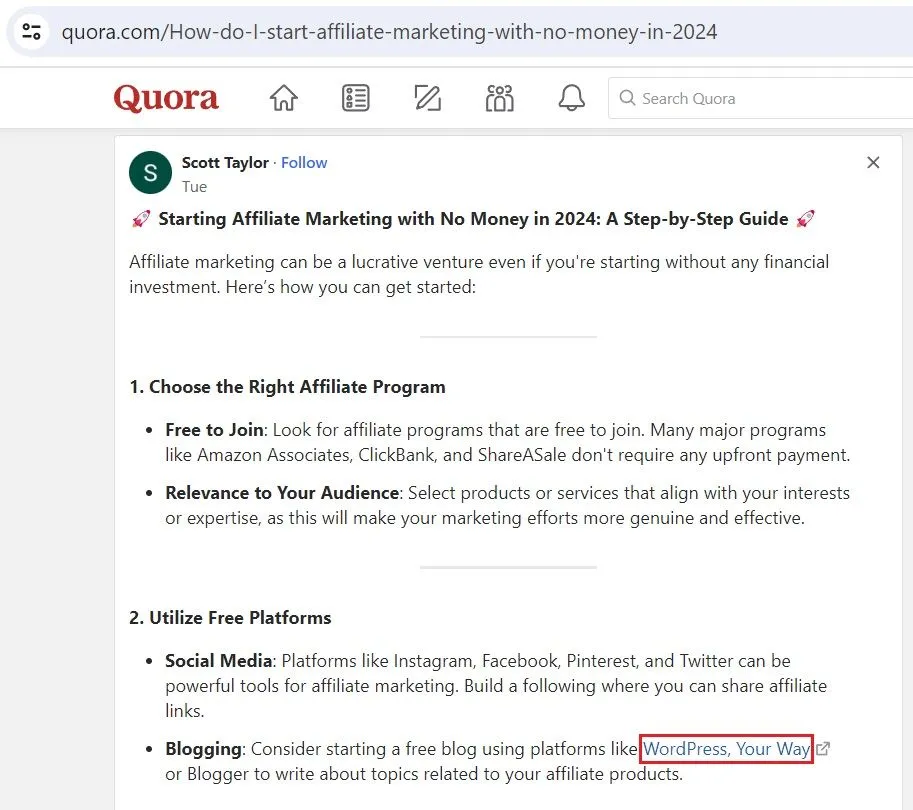Click the browser URL address text

389,31
